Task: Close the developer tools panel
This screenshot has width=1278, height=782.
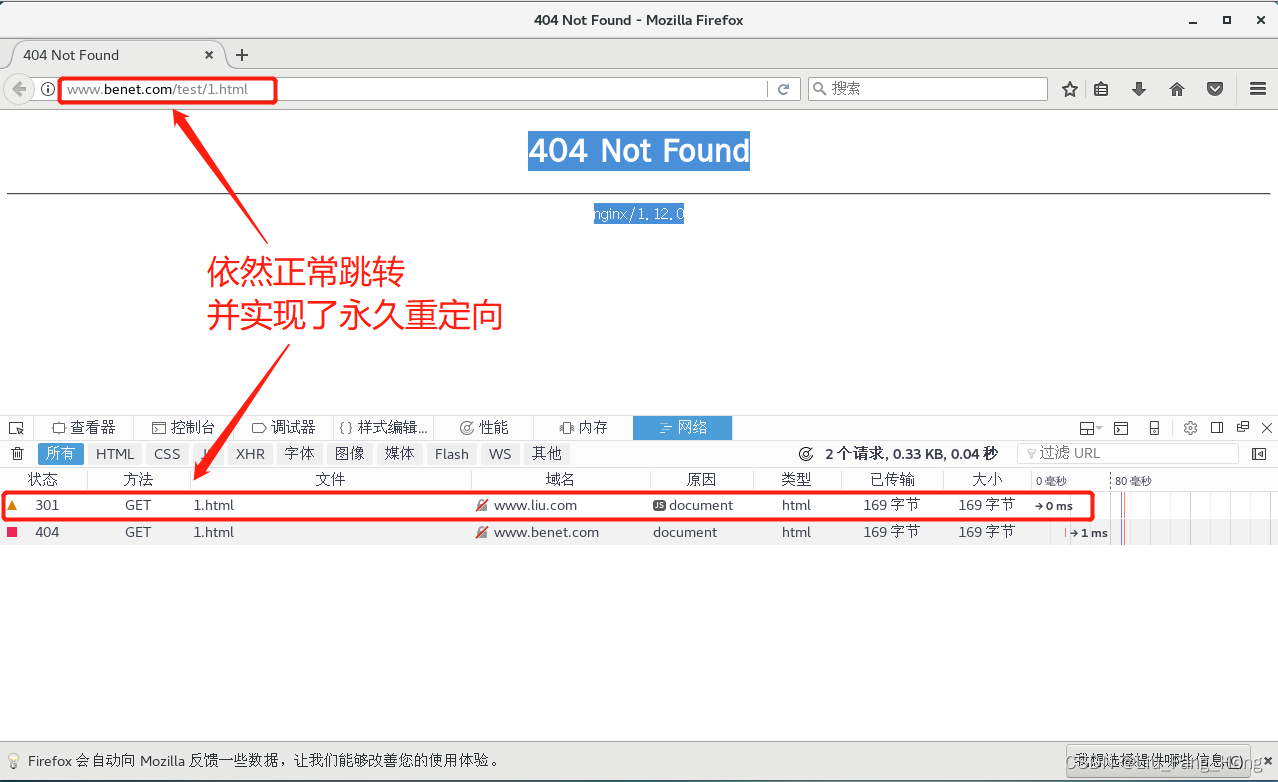Action: point(1267,428)
